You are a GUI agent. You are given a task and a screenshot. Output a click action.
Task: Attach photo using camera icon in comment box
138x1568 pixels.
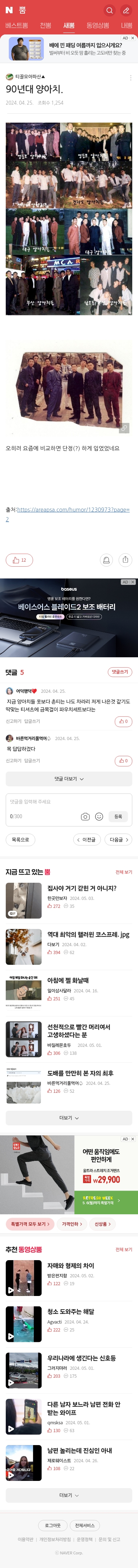tap(85, 816)
